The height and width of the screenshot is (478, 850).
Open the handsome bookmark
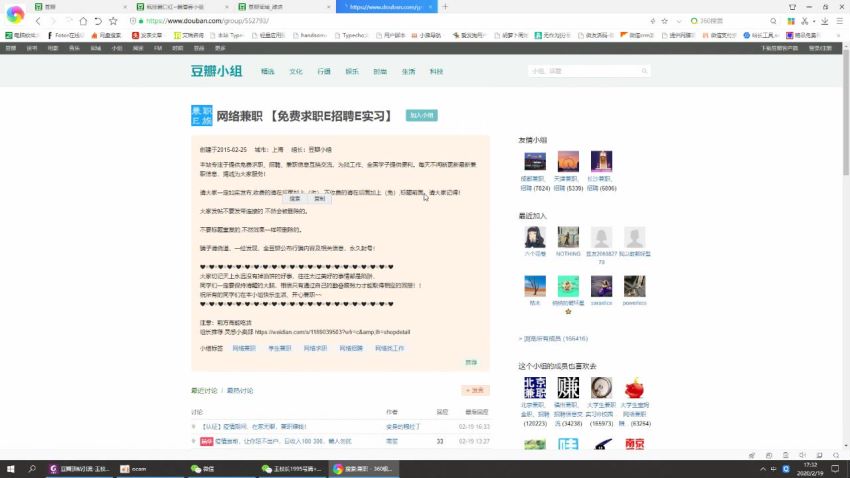(x=310, y=35)
